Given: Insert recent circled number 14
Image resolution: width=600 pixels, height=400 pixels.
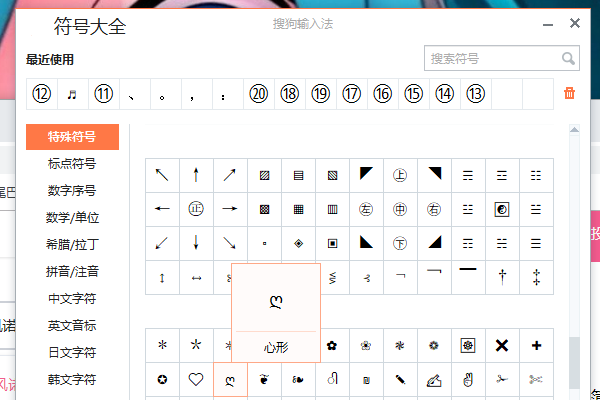Looking at the screenshot, I should click(x=445, y=94).
